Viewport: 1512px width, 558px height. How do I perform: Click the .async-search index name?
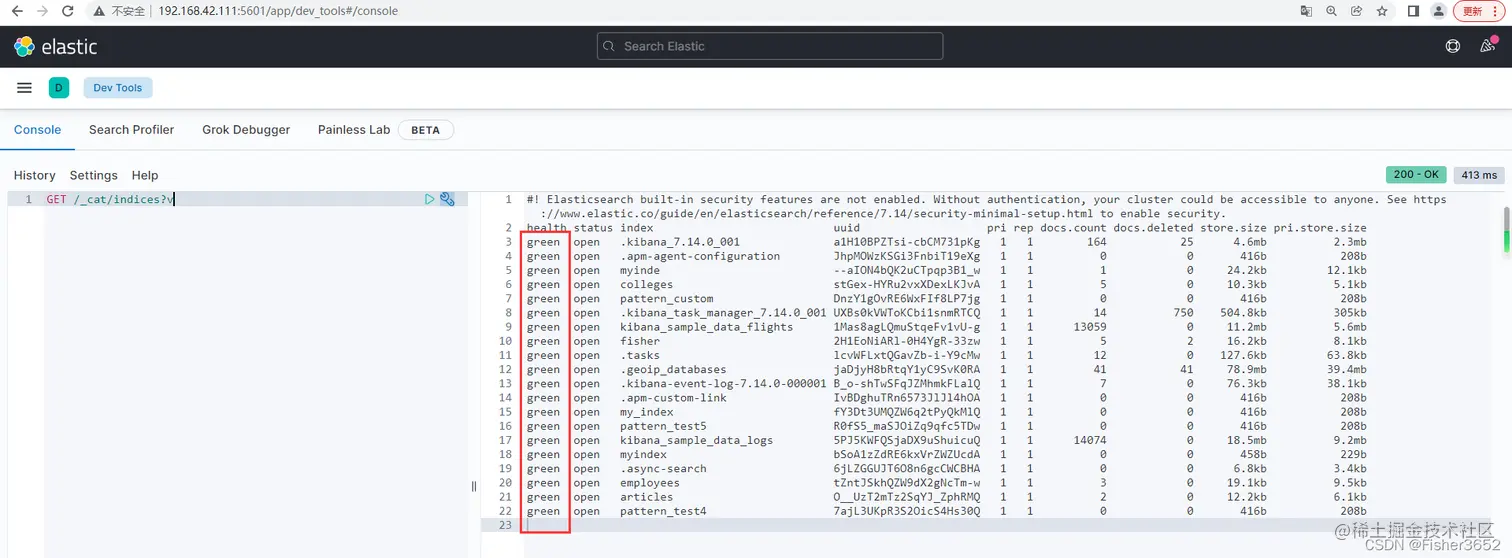click(663, 469)
